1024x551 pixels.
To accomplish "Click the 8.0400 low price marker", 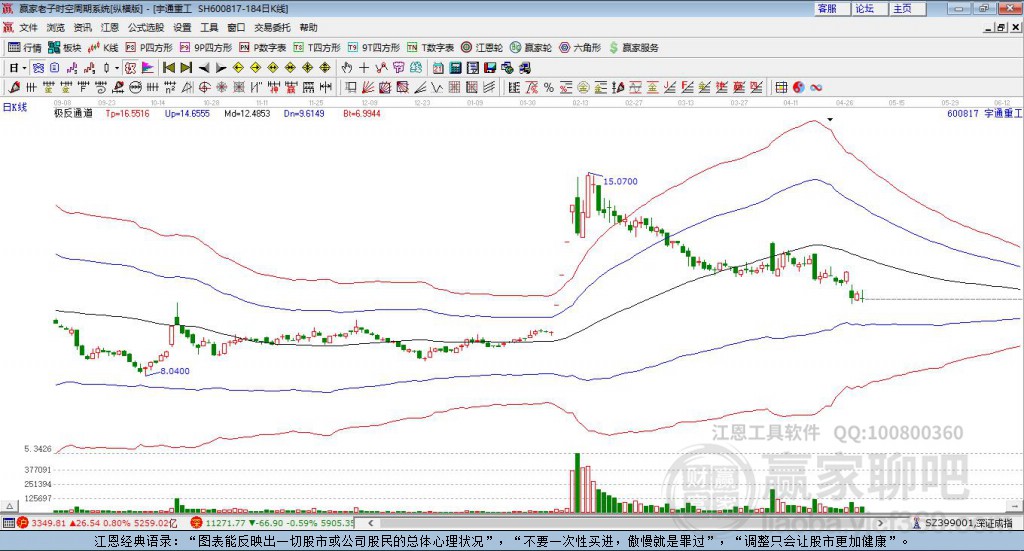I will [175, 371].
